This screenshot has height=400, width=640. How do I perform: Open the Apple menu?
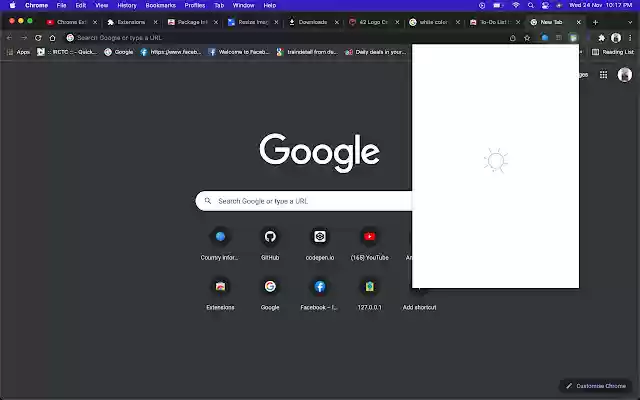[x=12, y=5]
